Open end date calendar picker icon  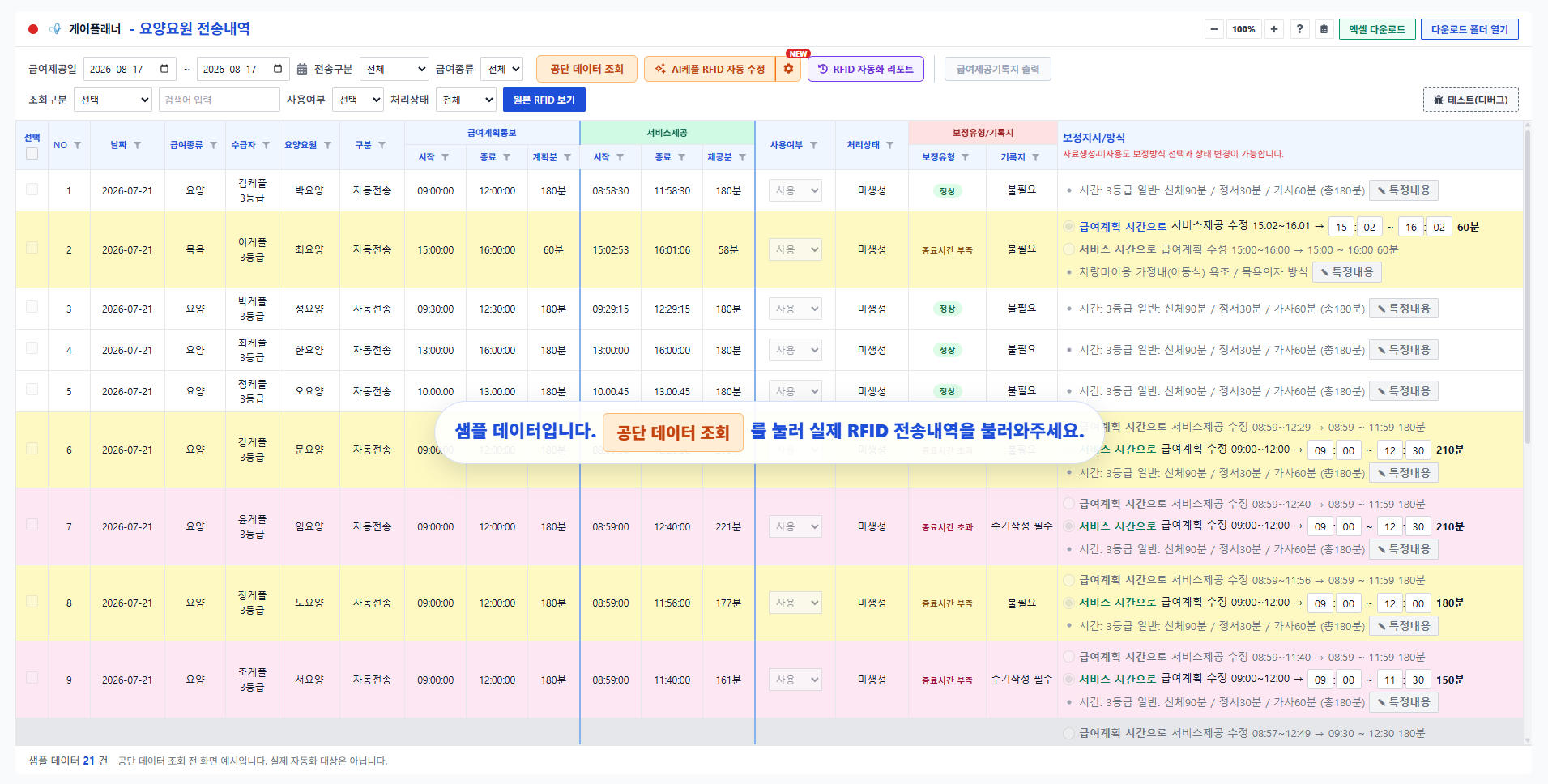[x=278, y=69]
